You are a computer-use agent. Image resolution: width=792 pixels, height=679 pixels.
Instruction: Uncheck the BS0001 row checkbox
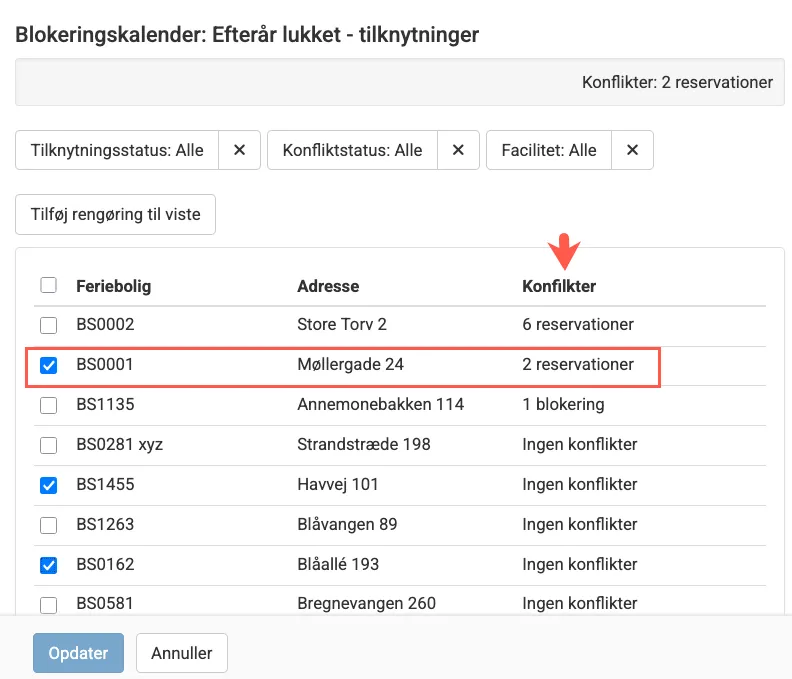pos(48,365)
